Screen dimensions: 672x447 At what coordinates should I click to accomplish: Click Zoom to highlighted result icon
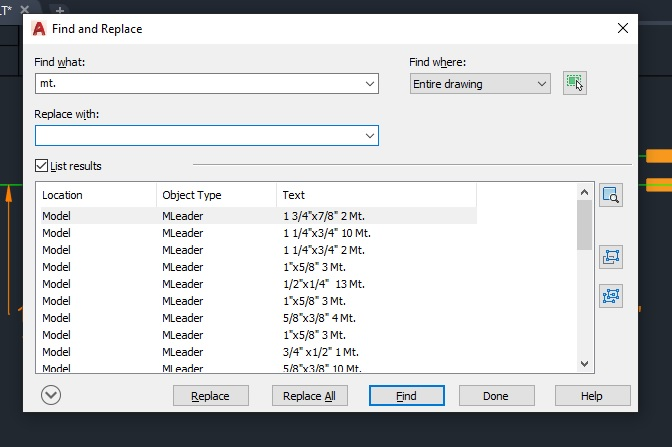click(x=611, y=196)
